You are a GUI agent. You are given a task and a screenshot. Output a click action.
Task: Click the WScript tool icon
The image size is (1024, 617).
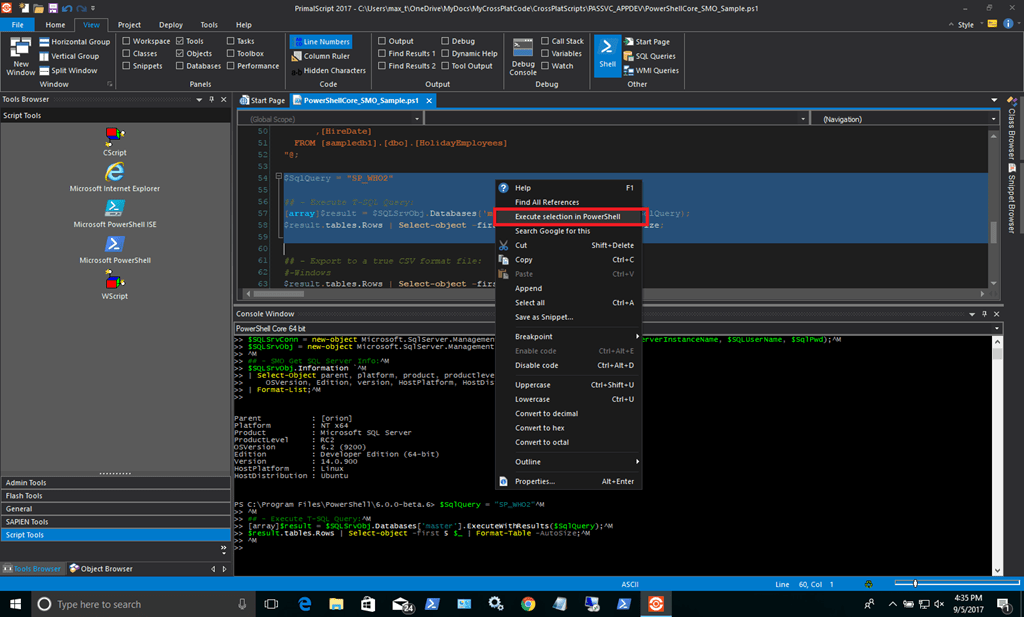point(115,280)
